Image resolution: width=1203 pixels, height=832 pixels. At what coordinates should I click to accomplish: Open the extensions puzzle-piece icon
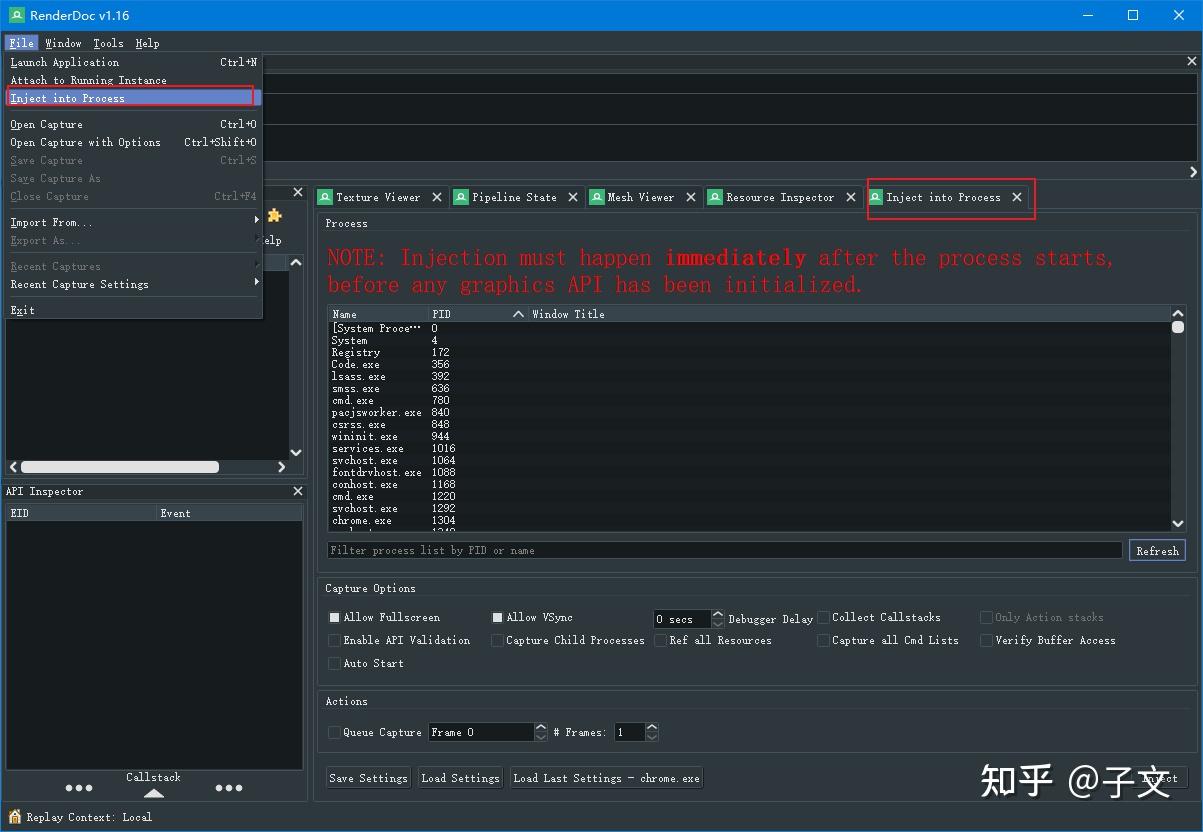tap(273, 217)
